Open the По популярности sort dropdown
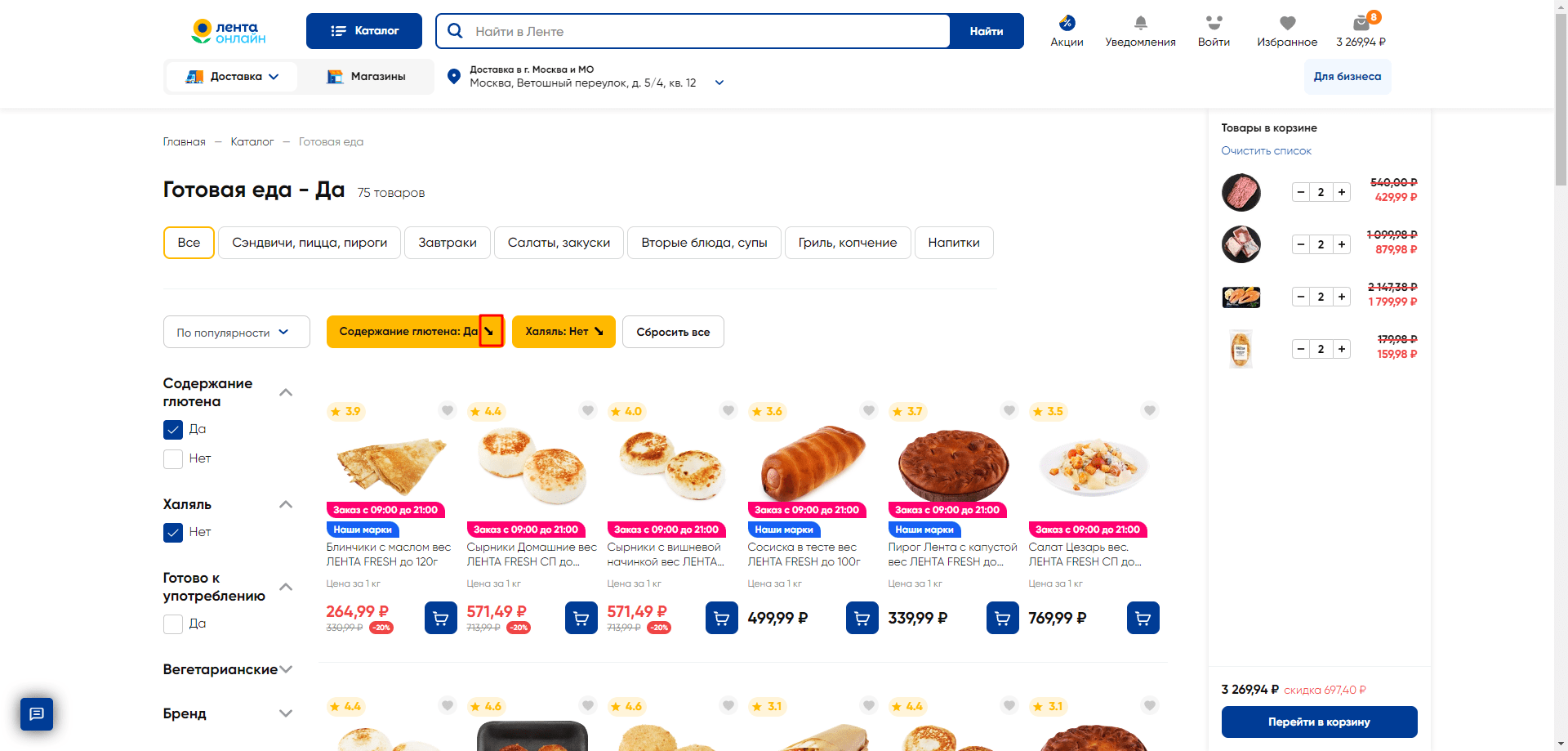Image resolution: width=1568 pixels, height=751 pixels. tap(236, 332)
